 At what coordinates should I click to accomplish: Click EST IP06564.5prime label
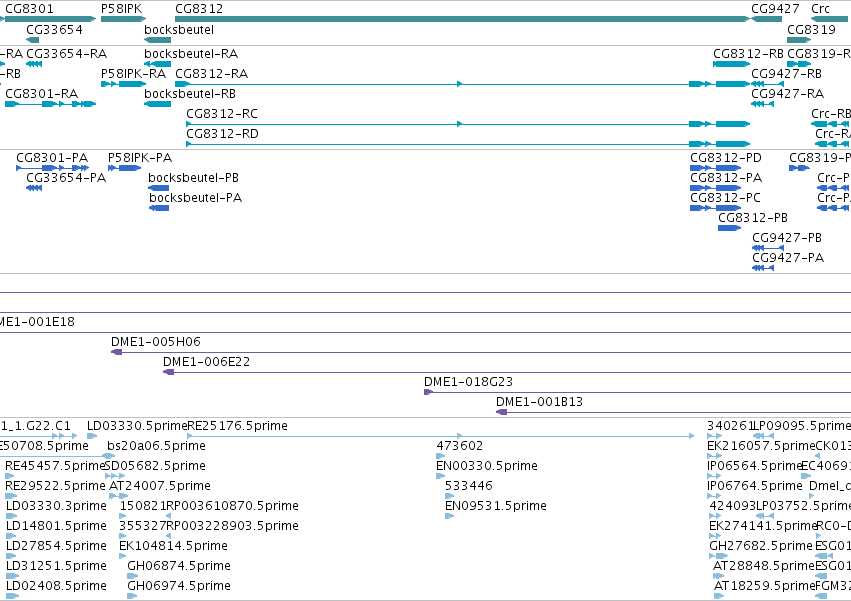coord(755,466)
